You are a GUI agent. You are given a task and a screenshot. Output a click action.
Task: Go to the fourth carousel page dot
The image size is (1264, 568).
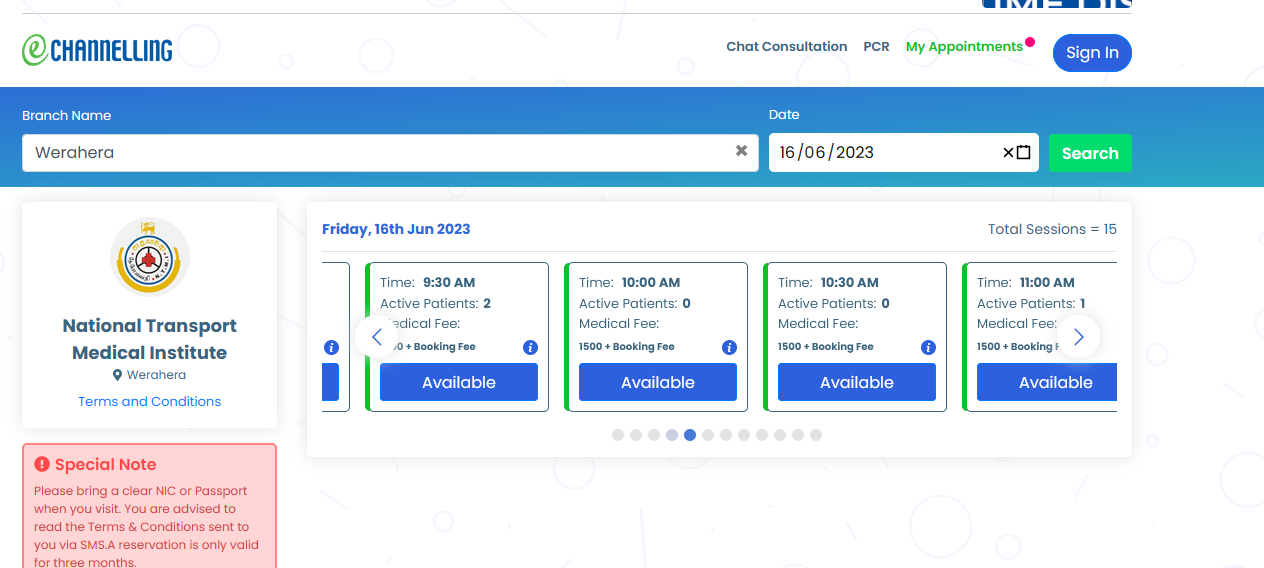[672, 435]
